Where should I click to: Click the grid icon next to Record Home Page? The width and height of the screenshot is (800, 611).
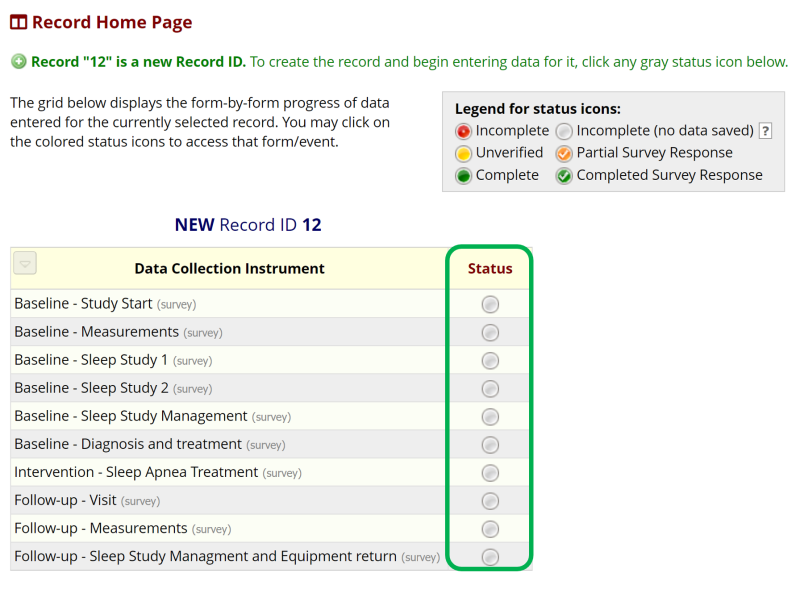click(x=18, y=21)
